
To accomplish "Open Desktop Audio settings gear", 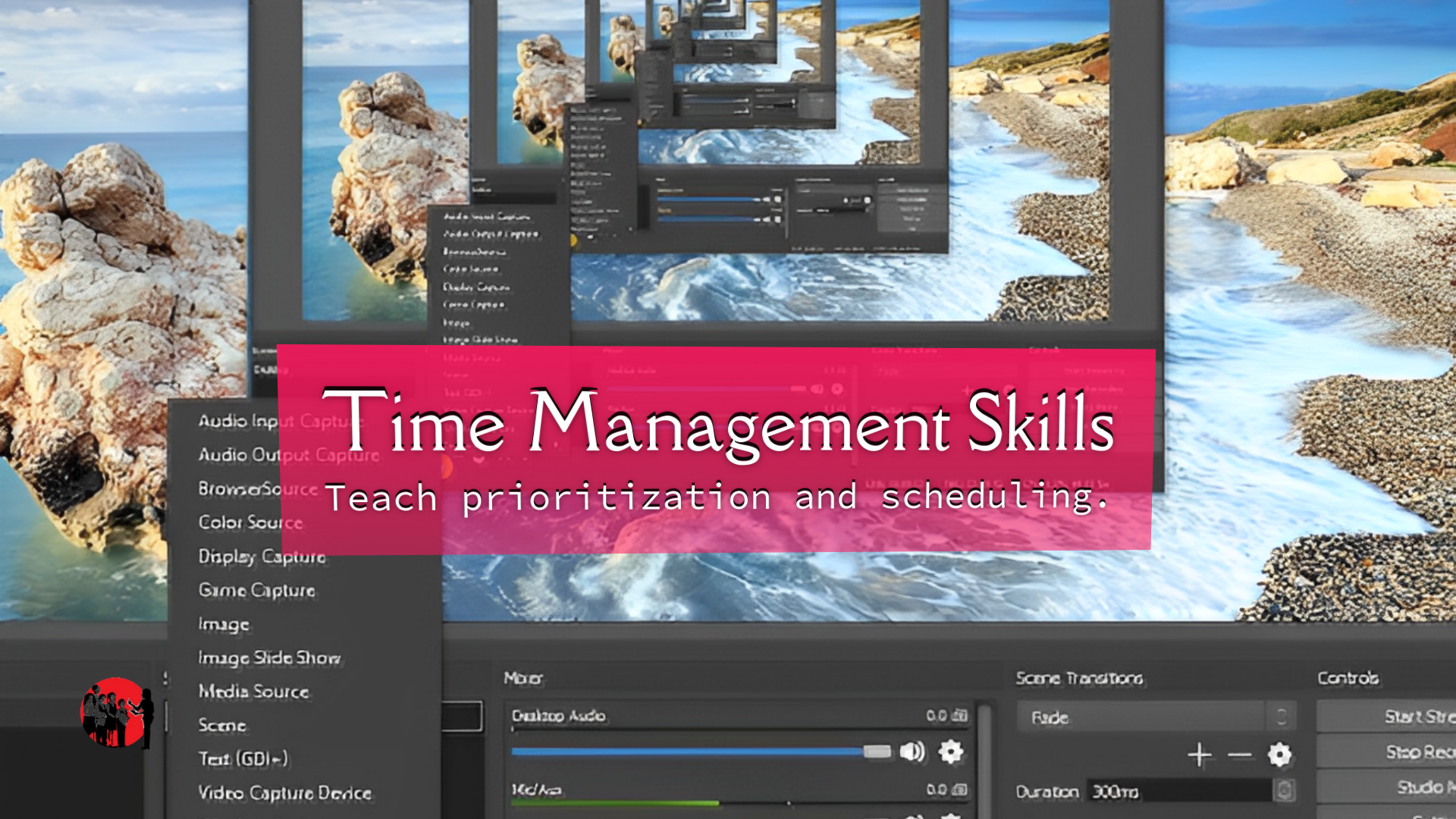I will click(x=951, y=752).
